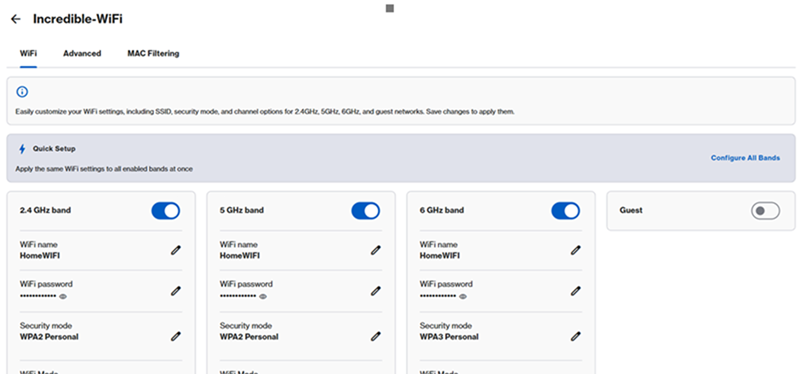Edit the 6 GHz band security mode
Viewport: 800px width, 374px height.
coord(576,336)
